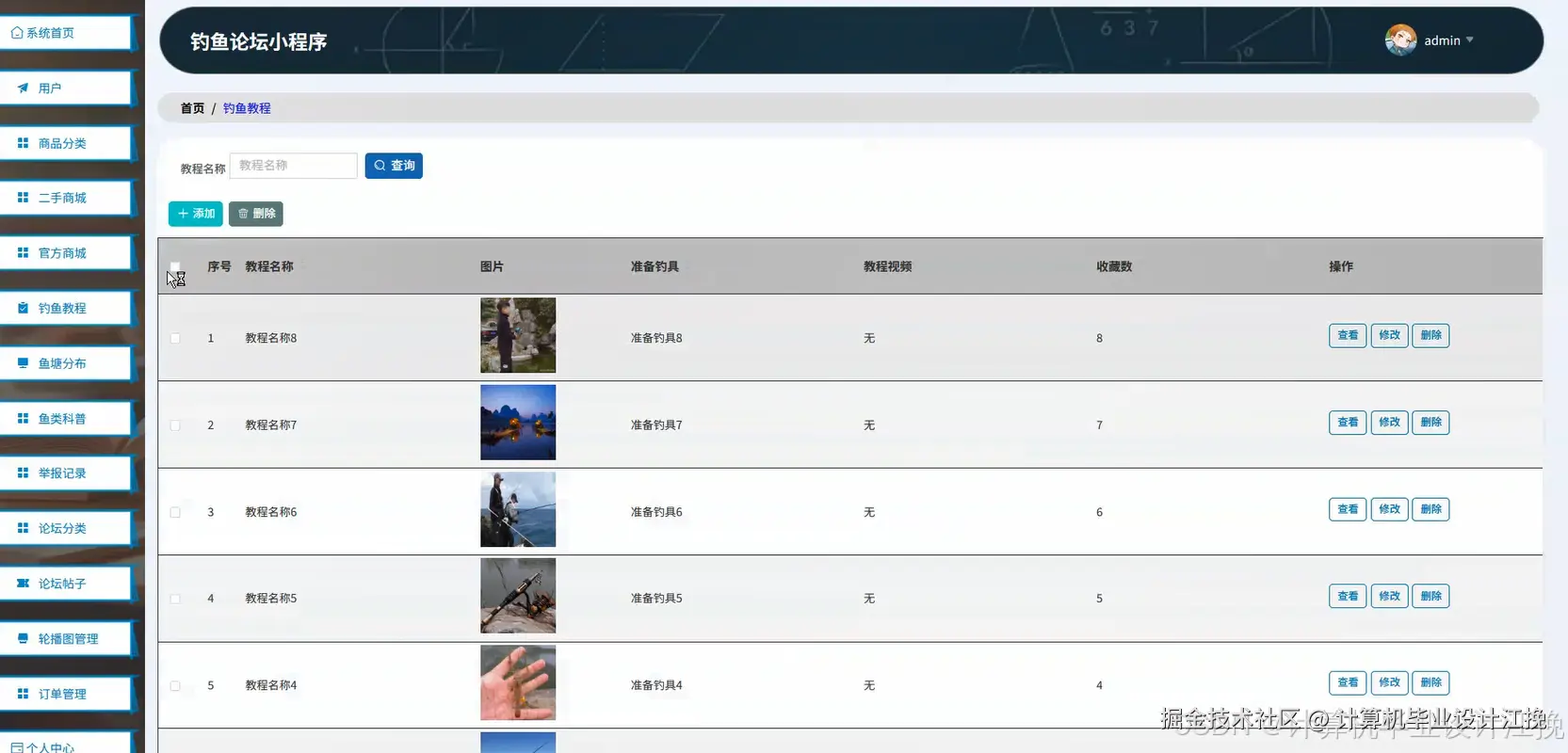The image size is (1568, 753).
Task: Open thumbnail image of 教程名称5
Action: point(518,596)
